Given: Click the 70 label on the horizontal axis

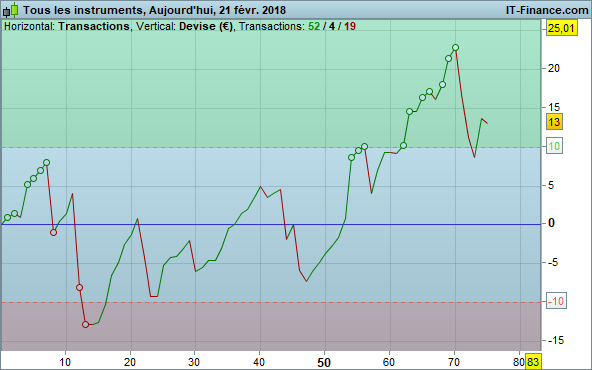Looking at the screenshot, I should click(x=454, y=362).
